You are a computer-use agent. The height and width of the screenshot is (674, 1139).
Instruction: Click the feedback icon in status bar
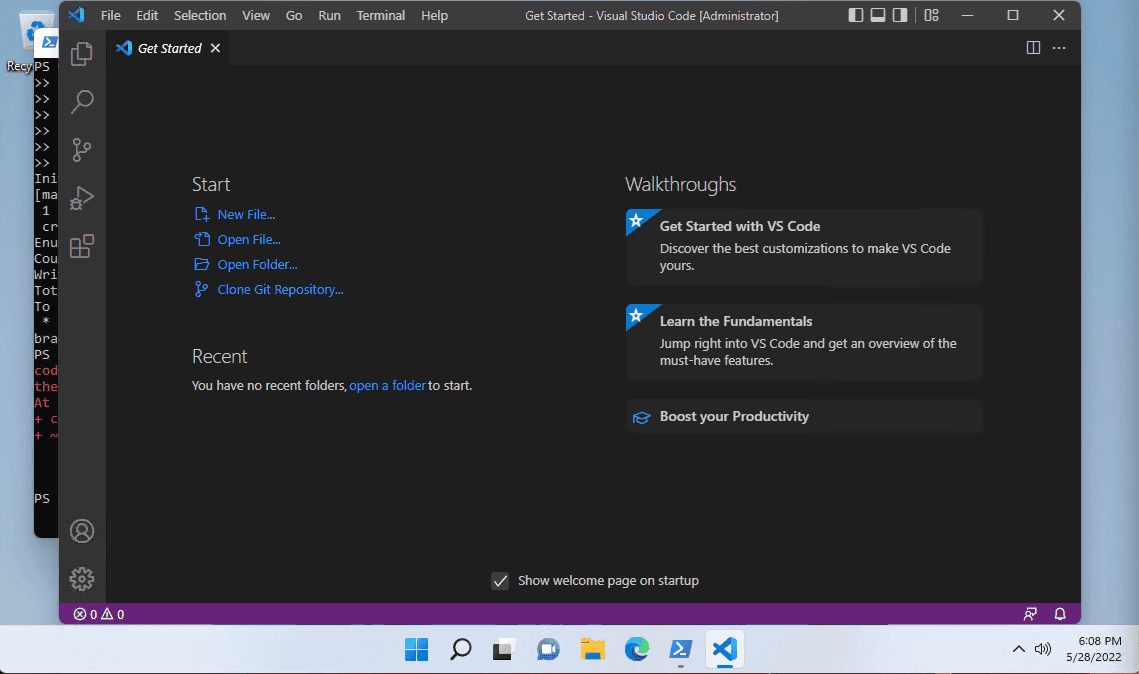[1030, 614]
